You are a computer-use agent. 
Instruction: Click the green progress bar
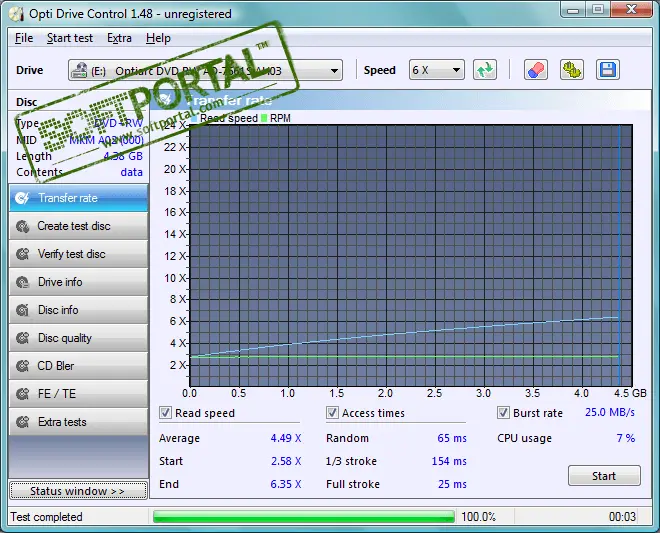[x=300, y=517]
